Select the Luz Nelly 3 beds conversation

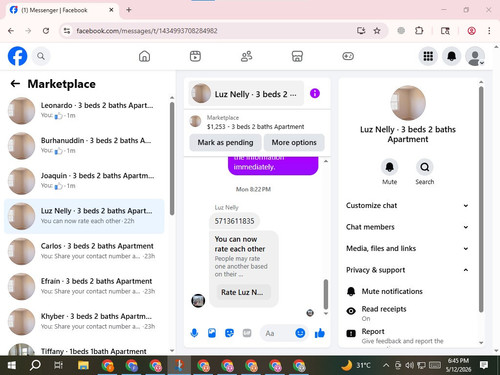click(x=84, y=216)
